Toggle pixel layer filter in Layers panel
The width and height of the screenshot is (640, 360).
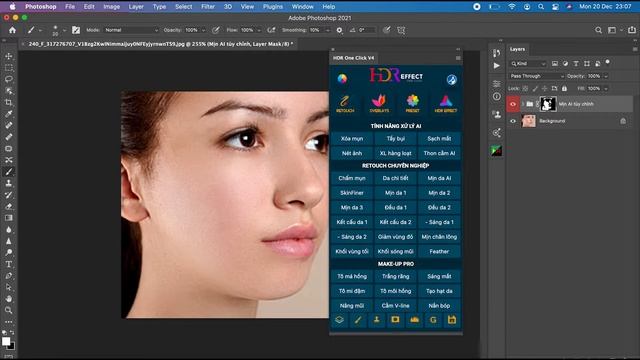pyautogui.click(x=555, y=64)
